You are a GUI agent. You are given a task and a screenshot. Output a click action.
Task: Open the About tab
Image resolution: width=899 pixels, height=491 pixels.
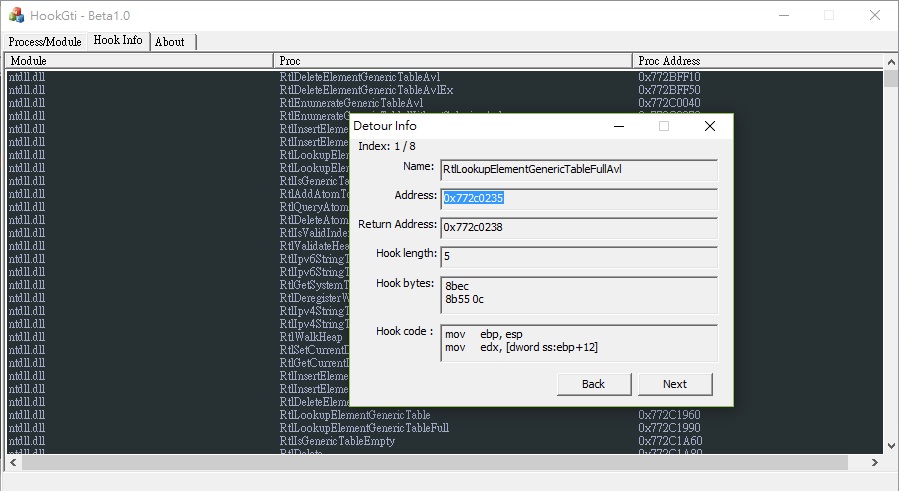coord(170,42)
